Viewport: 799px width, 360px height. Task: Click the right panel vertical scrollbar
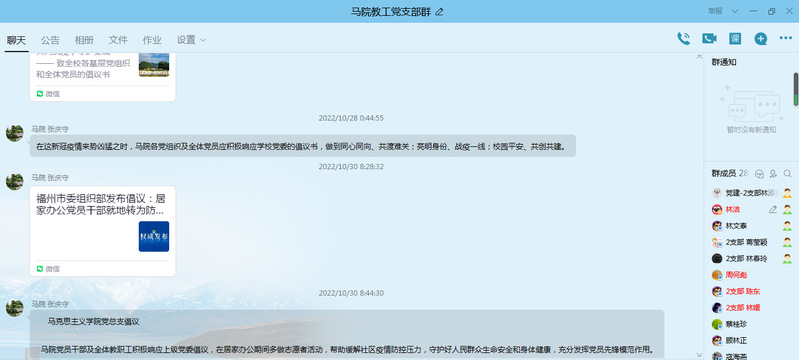click(x=796, y=90)
